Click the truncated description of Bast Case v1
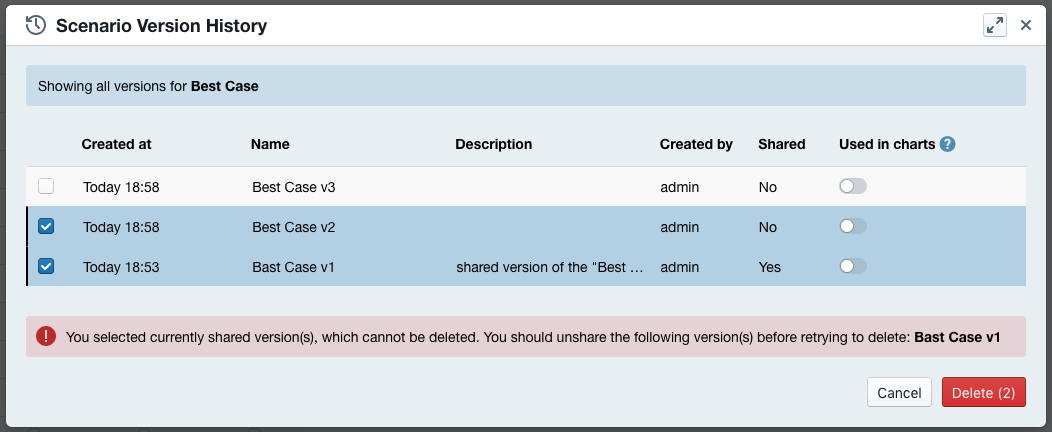The width and height of the screenshot is (1052, 432). 548,267
